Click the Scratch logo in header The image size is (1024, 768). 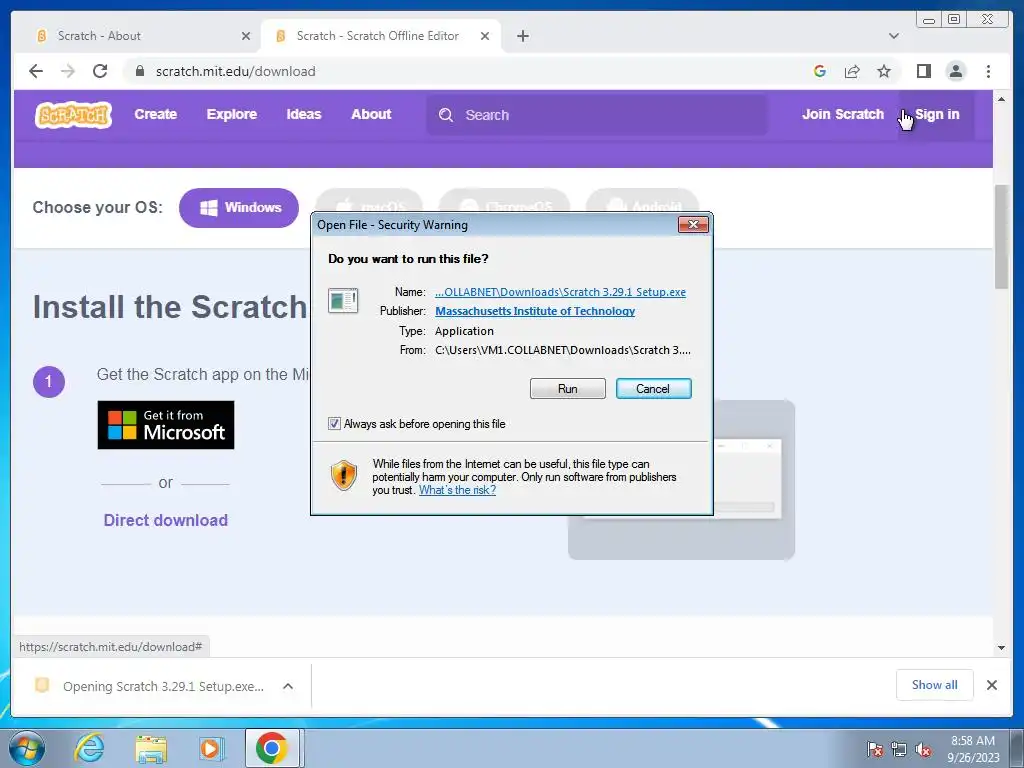(x=73, y=115)
